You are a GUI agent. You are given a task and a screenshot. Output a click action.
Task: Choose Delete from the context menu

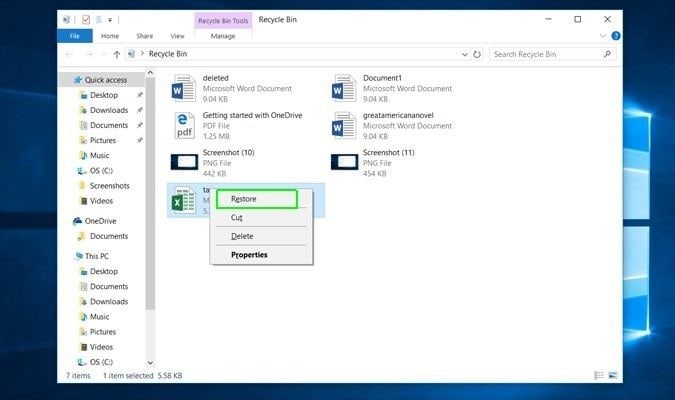(242, 236)
